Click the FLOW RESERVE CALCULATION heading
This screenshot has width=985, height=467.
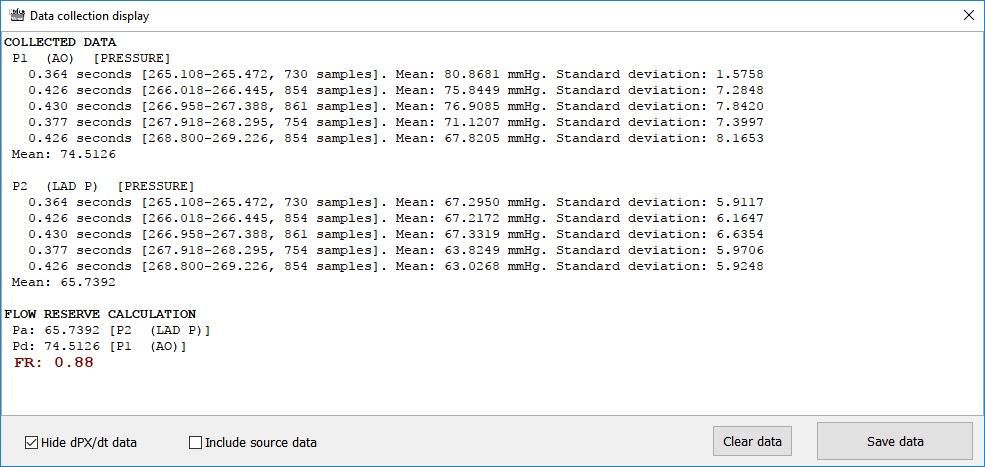100,314
